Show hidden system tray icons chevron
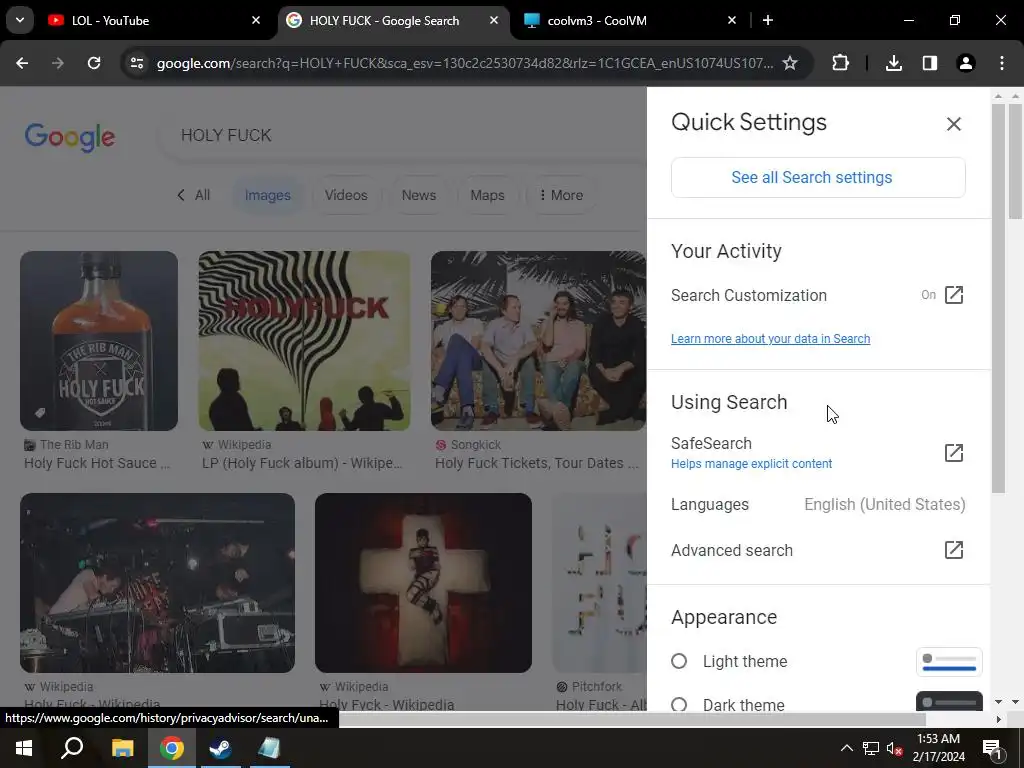Image resolution: width=1024 pixels, height=768 pixels. pyautogui.click(x=846, y=748)
